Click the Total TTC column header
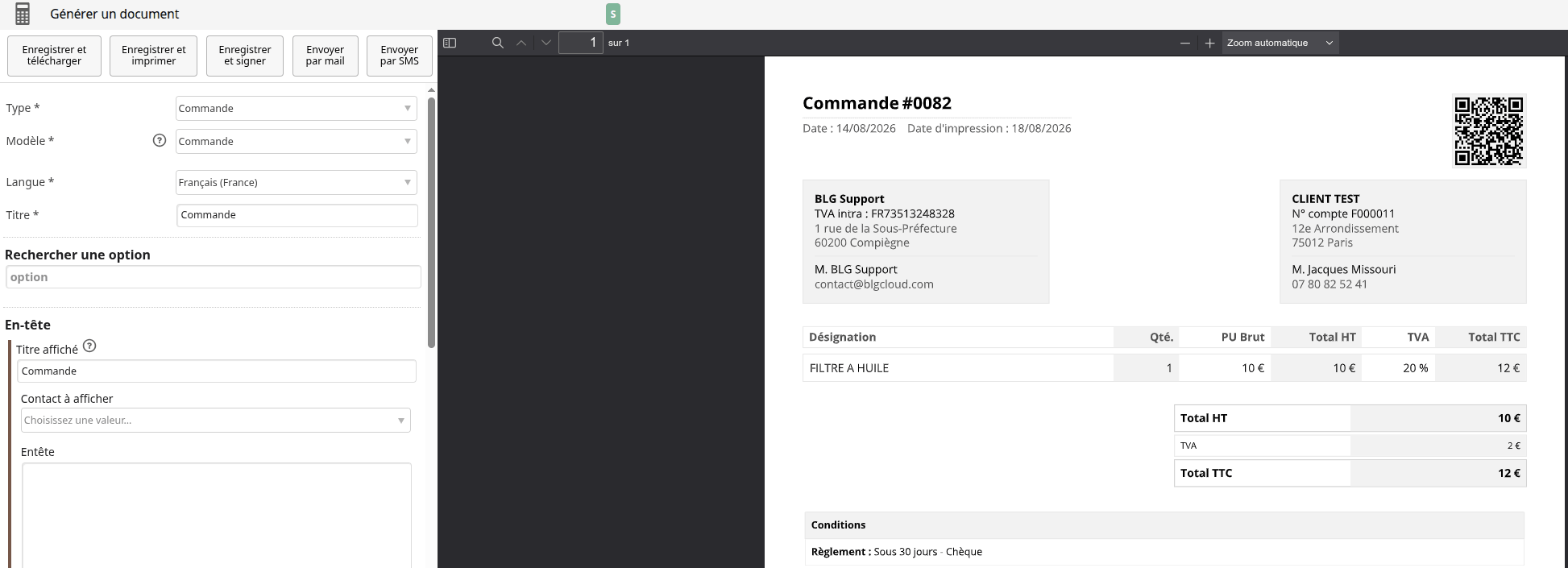1568x568 pixels. (x=1494, y=337)
